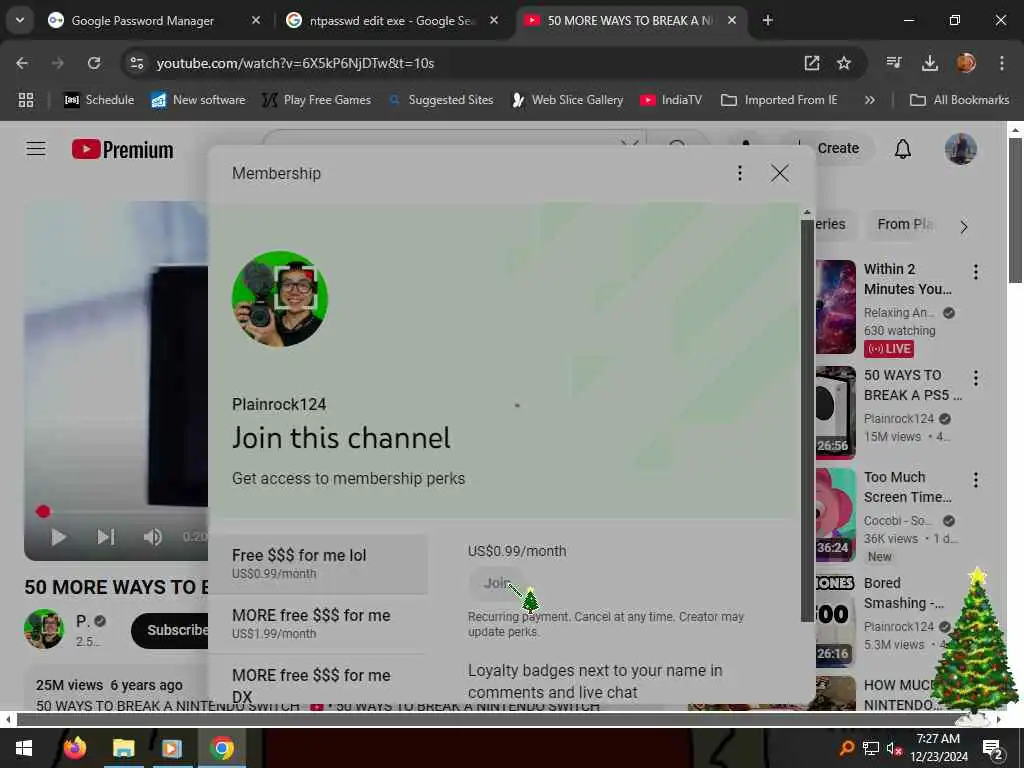Image resolution: width=1024 pixels, height=768 pixels.
Task: Show more bookmarks chevron
Action: point(869,100)
